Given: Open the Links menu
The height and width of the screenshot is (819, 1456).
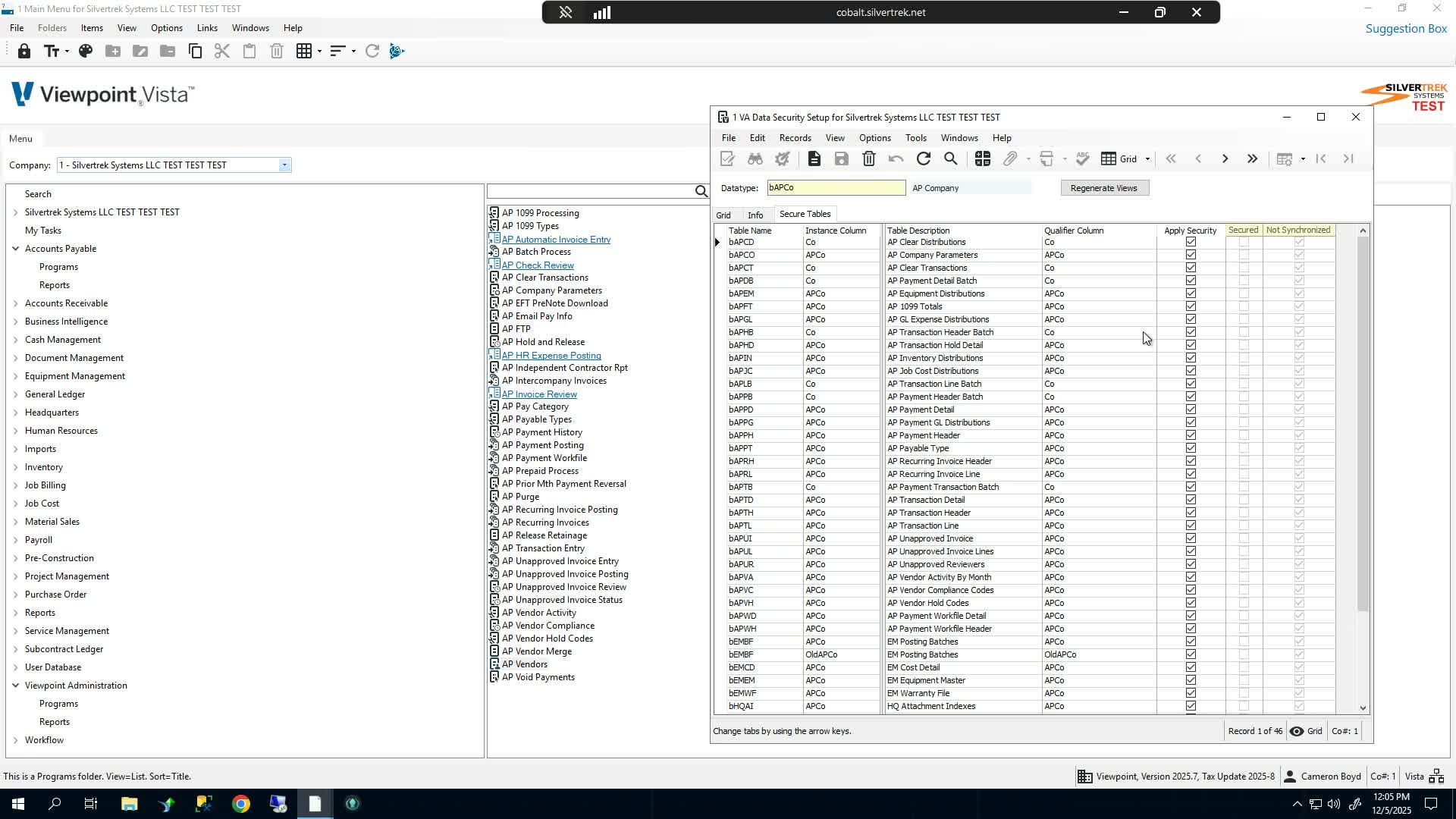Looking at the screenshot, I should [207, 28].
